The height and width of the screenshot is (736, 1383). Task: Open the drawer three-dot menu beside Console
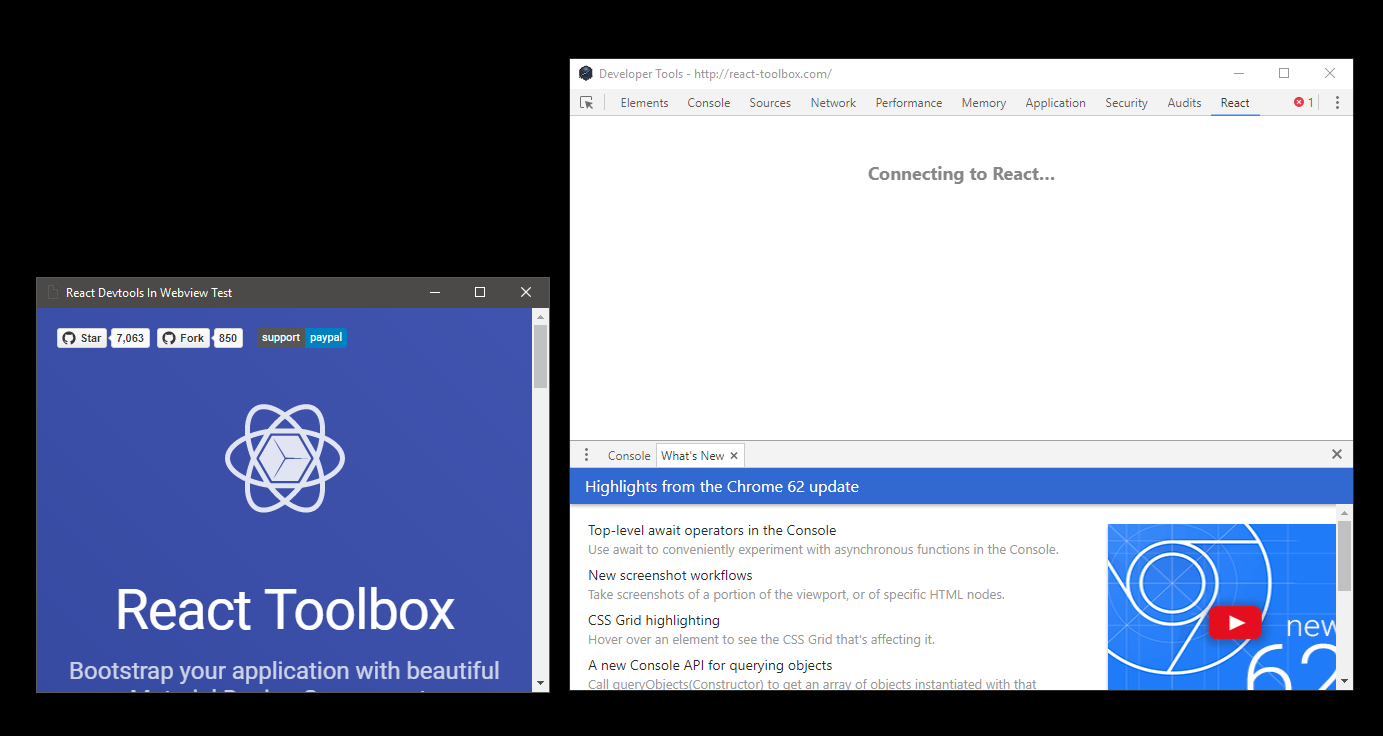click(586, 455)
